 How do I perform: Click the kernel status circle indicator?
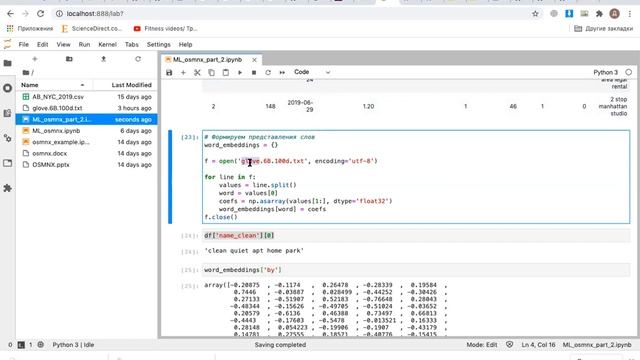[x=629, y=72]
